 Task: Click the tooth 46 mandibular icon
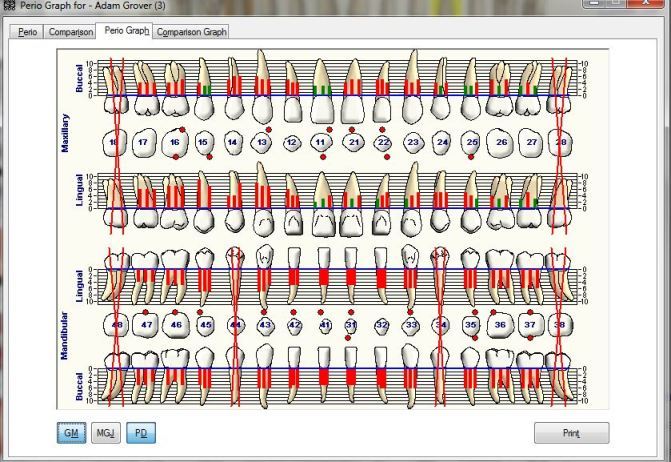(176, 324)
